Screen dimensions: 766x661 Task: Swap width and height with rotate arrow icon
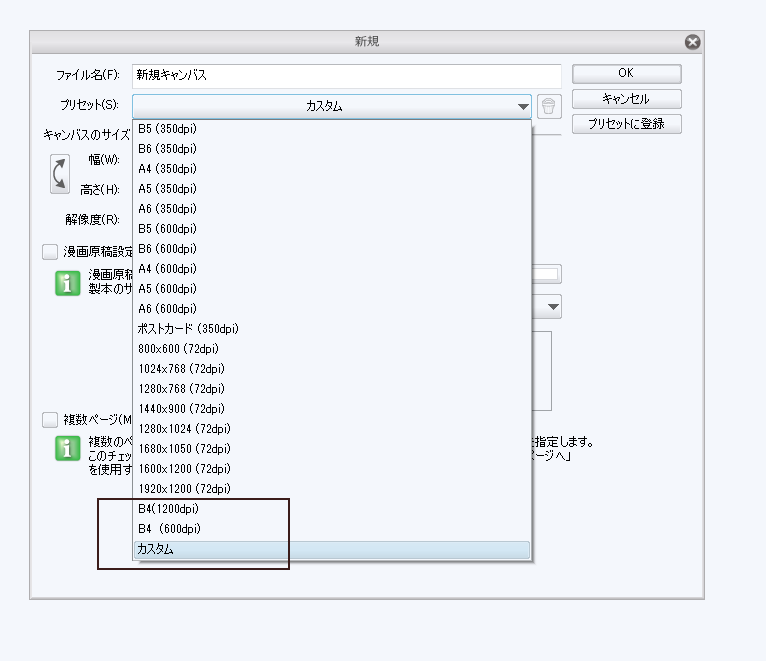60,174
